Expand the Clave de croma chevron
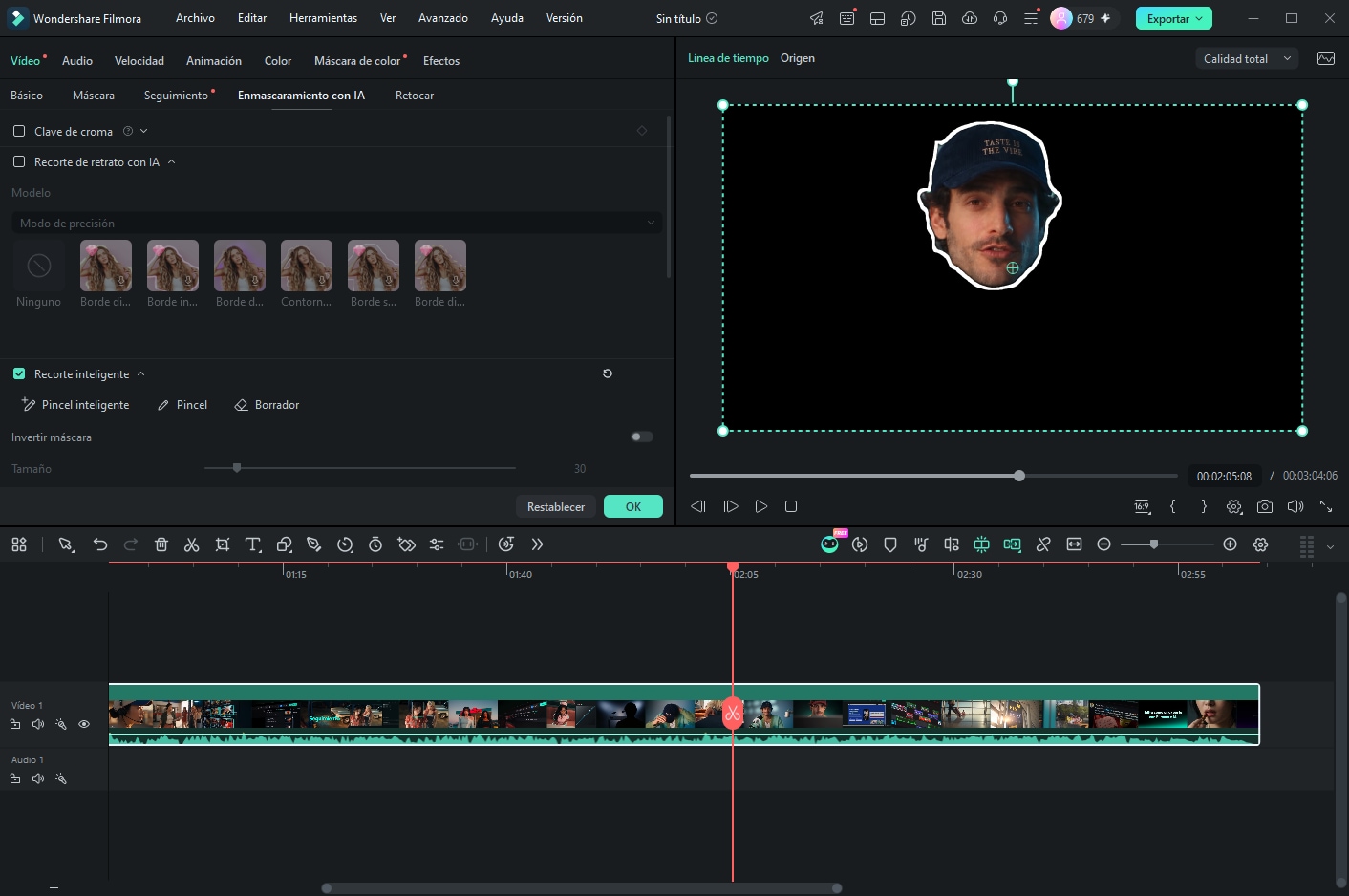This screenshot has width=1349, height=896. tap(144, 131)
